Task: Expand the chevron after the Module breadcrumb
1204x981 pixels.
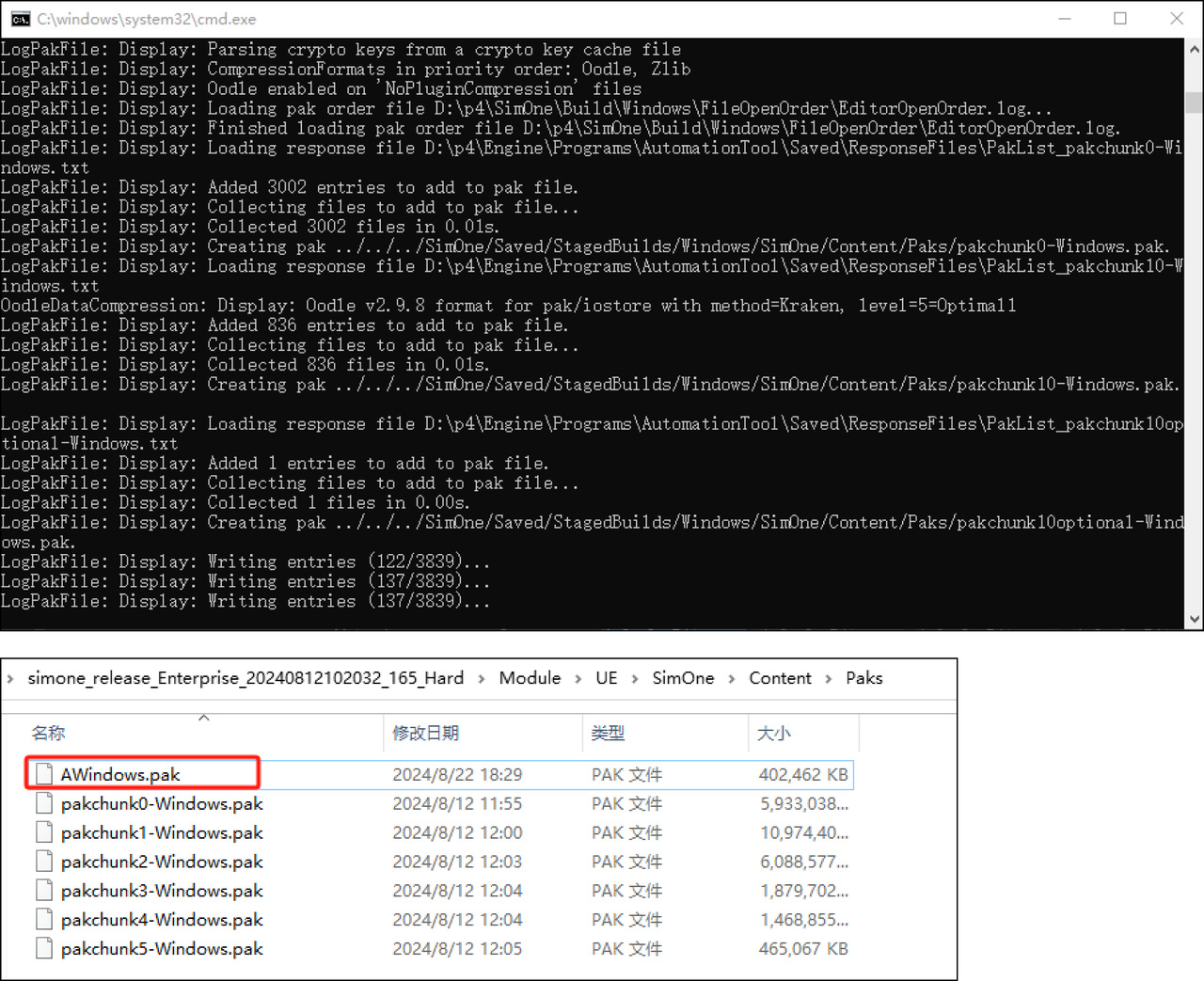Action: click(578, 679)
